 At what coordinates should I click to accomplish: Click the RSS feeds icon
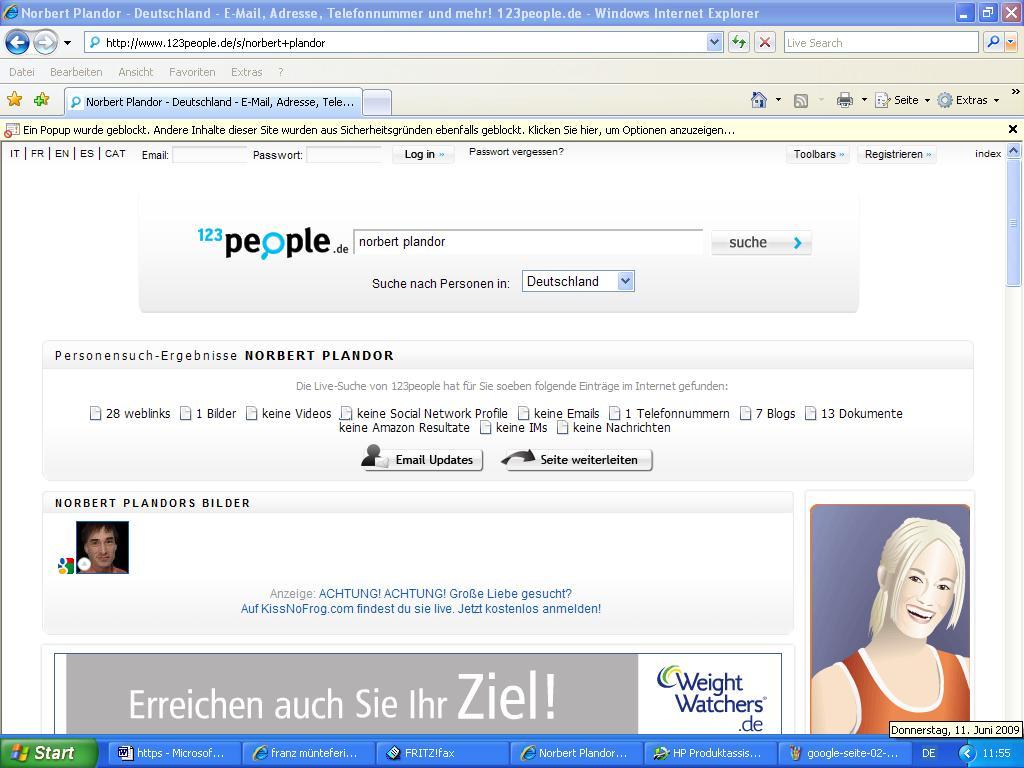[801, 101]
